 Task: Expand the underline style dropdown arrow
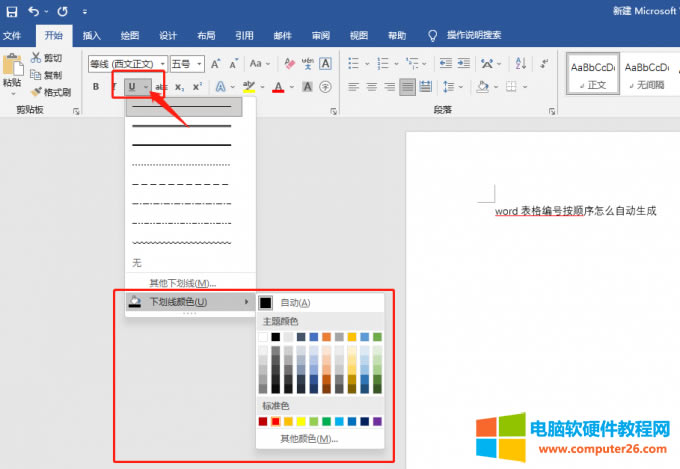tap(146, 87)
